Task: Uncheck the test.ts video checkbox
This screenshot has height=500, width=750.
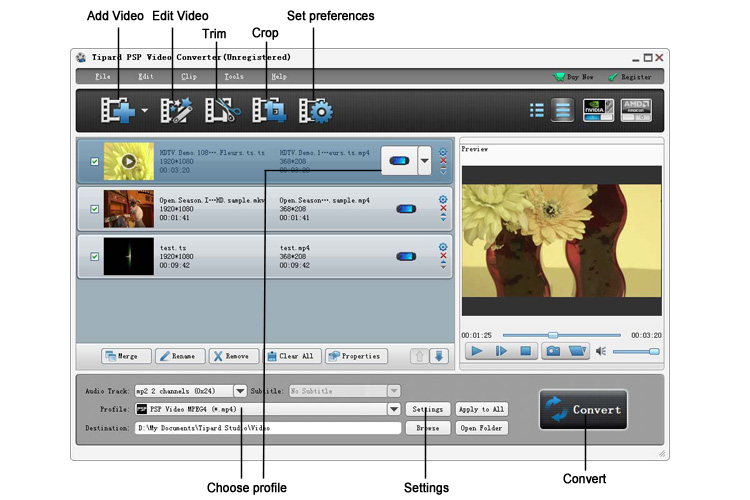Action: click(x=95, y=256)
